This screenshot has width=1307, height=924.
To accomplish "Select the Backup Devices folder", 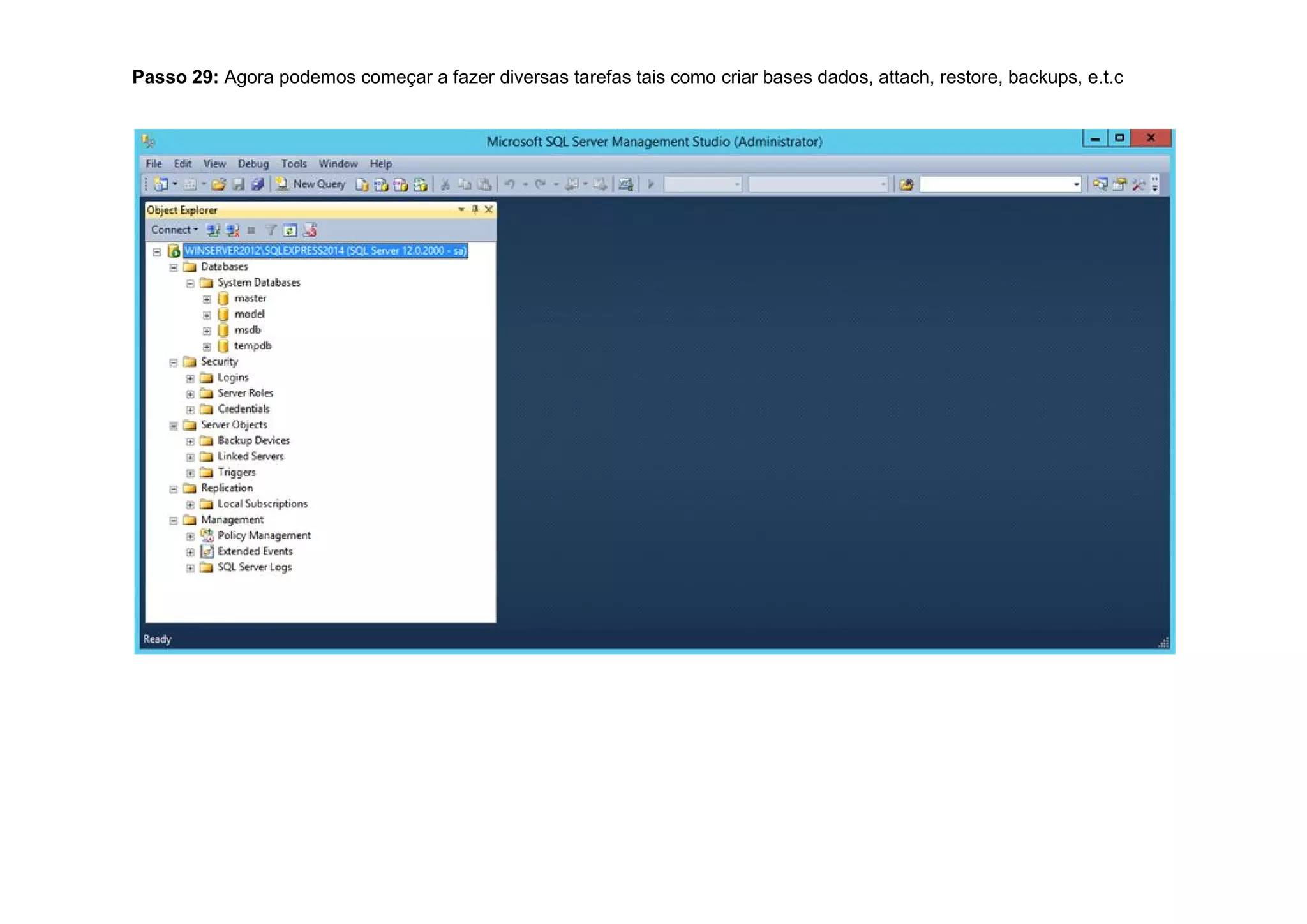I will [x=253, y=441].
